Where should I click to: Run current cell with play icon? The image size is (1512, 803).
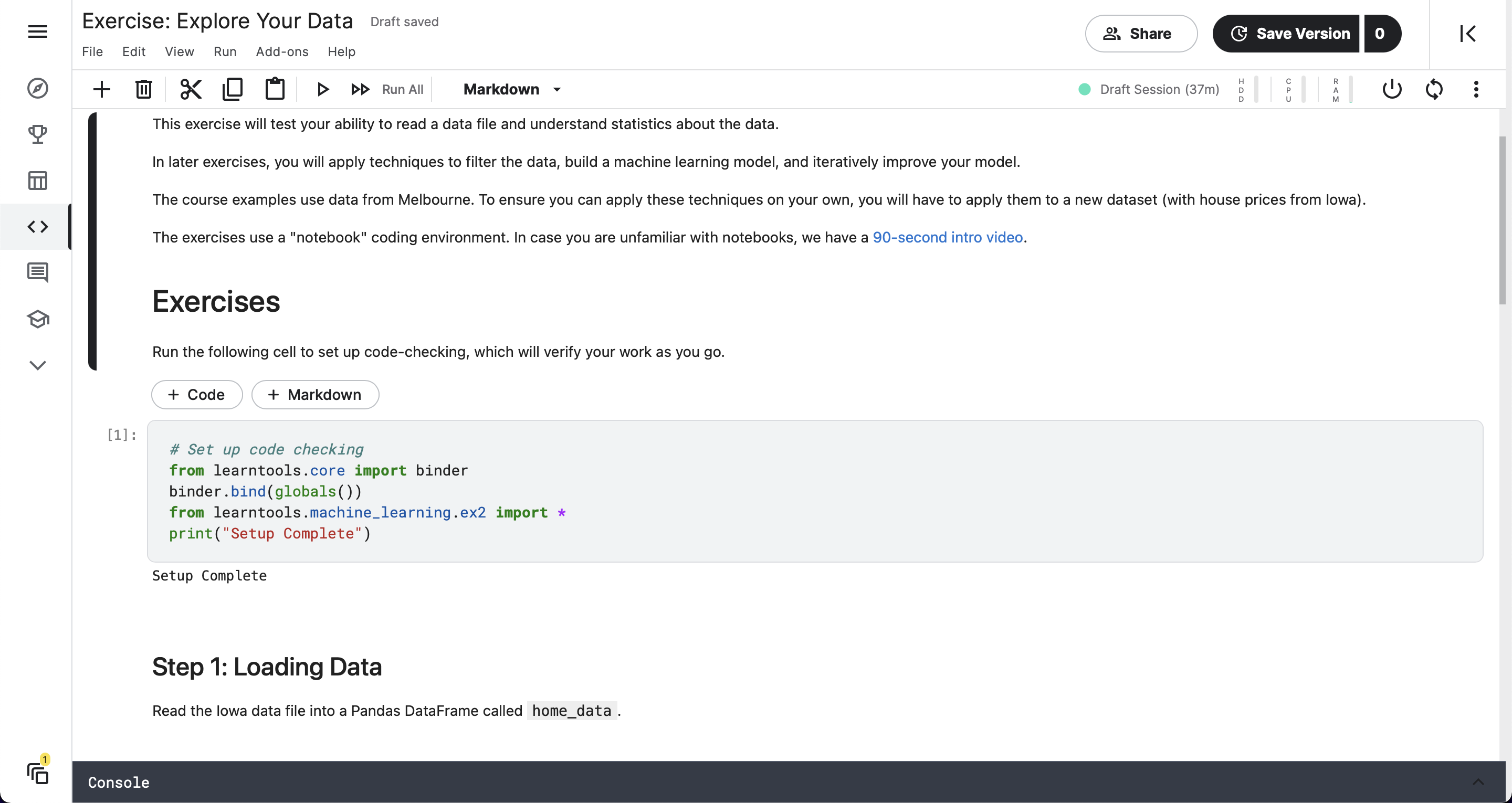pos(322,89)
